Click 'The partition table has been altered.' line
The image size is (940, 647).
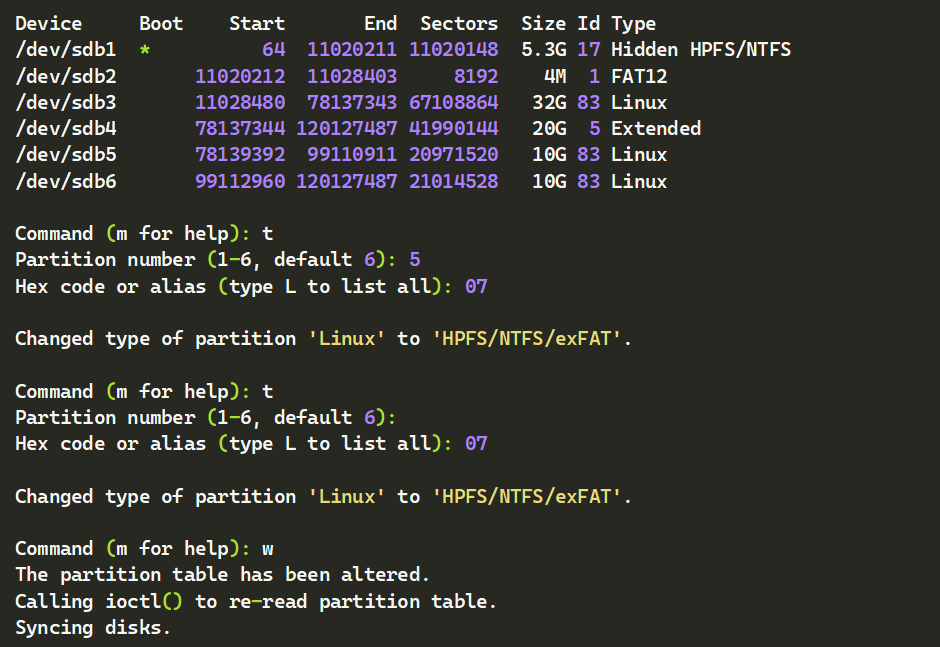point(222,574)
